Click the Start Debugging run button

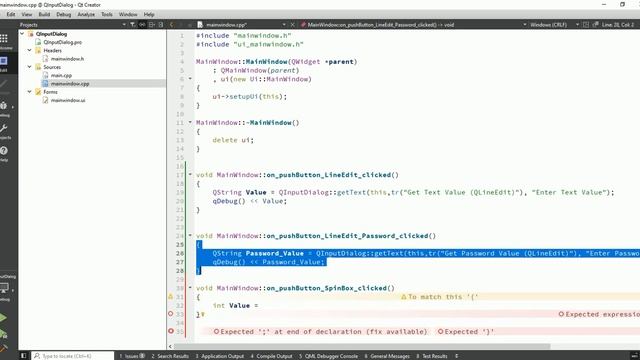pyautogui.click(x=3, y=333)
